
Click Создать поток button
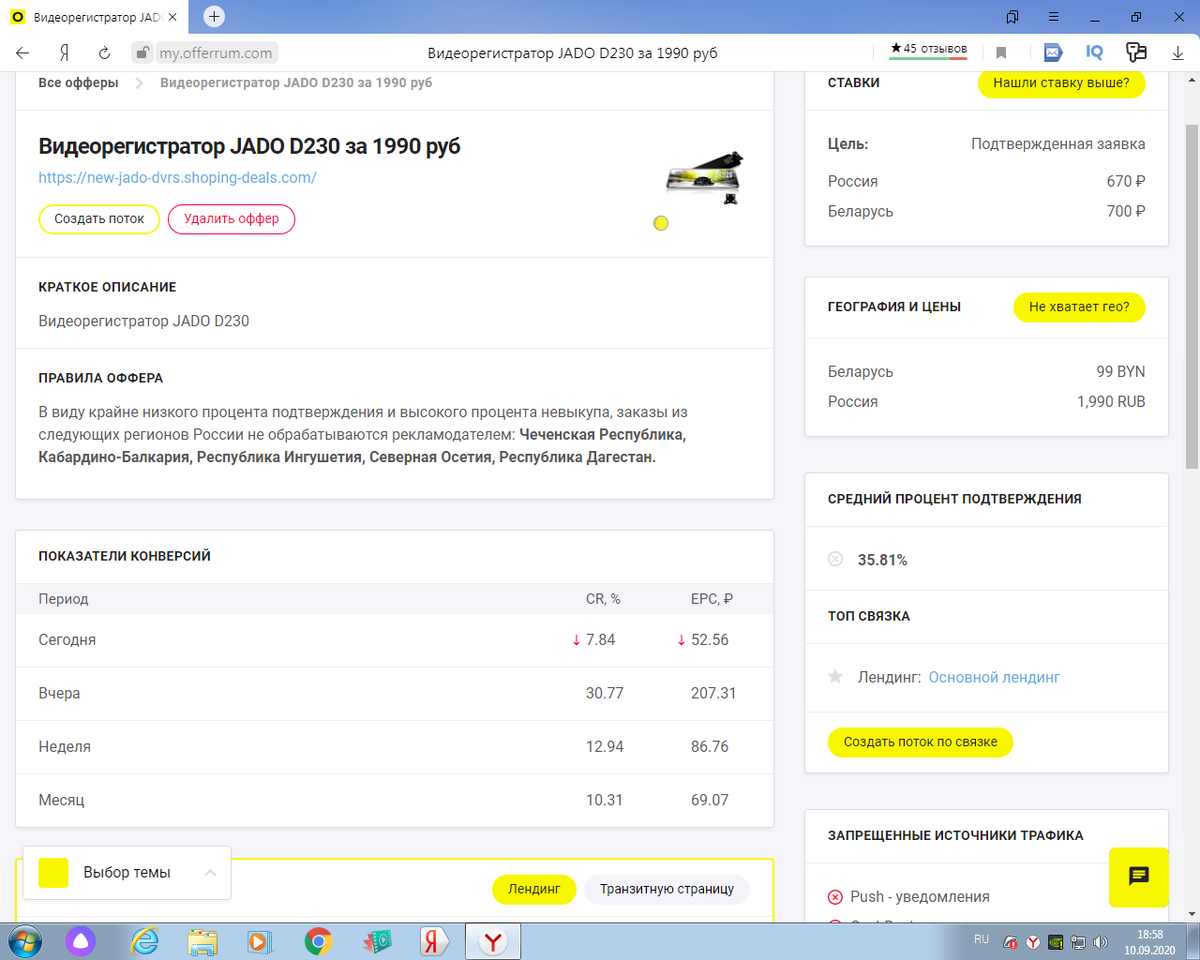99,219
